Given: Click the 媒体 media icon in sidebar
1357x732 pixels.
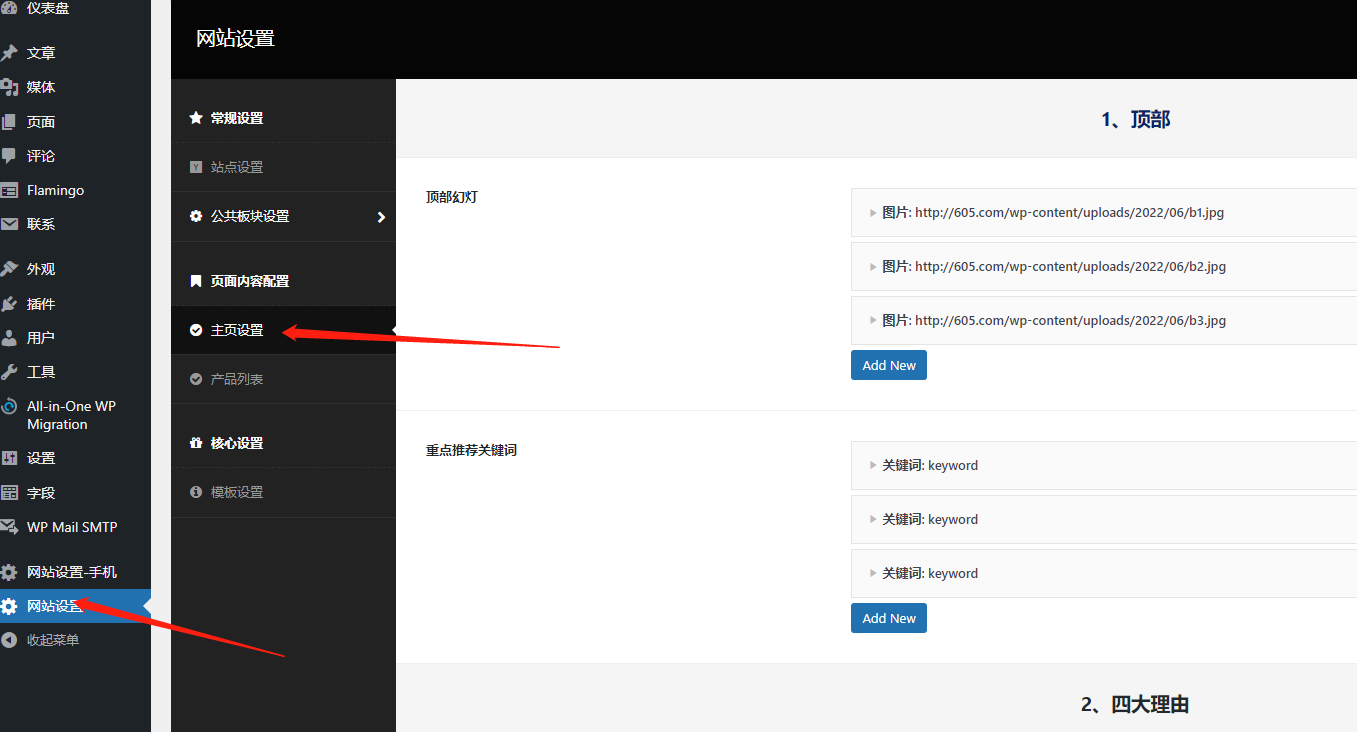Looking at the screenshot, I should [x=9, y=87].
